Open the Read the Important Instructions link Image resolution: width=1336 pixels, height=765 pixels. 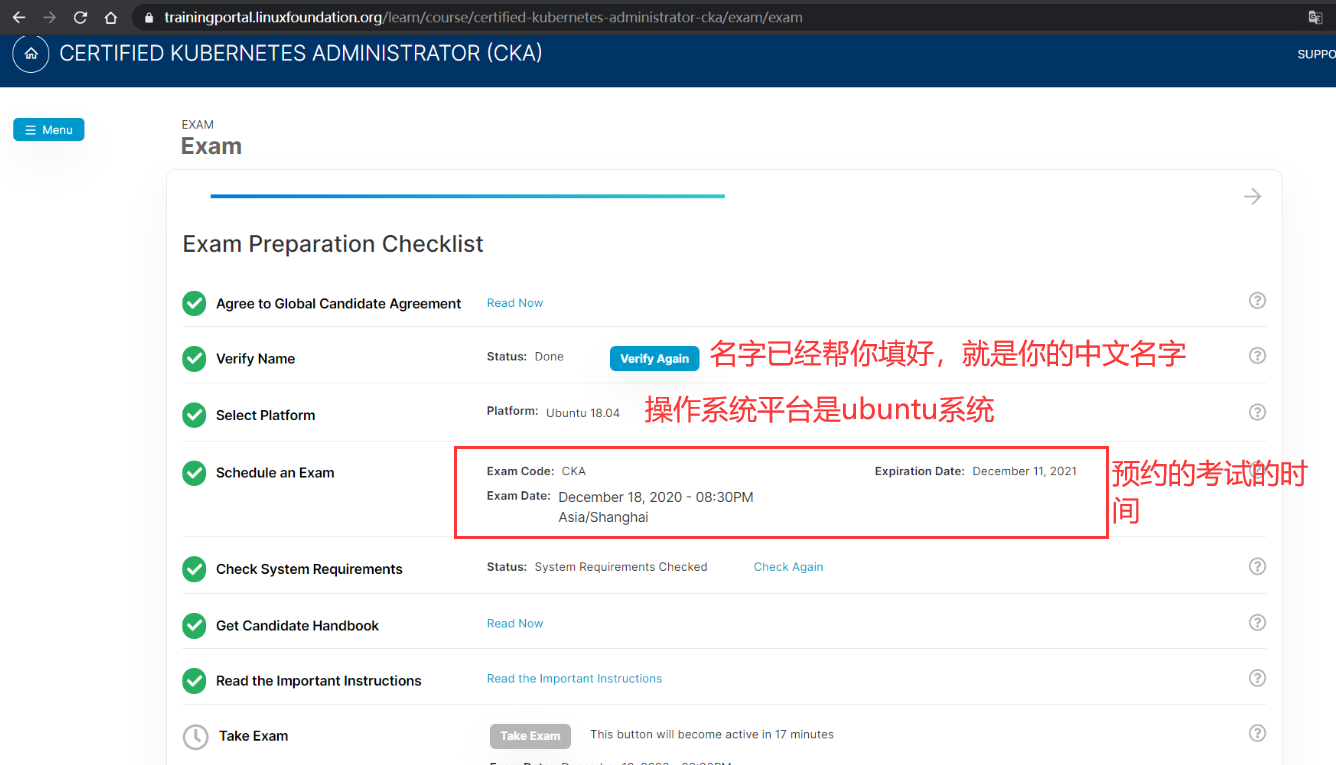574,678
